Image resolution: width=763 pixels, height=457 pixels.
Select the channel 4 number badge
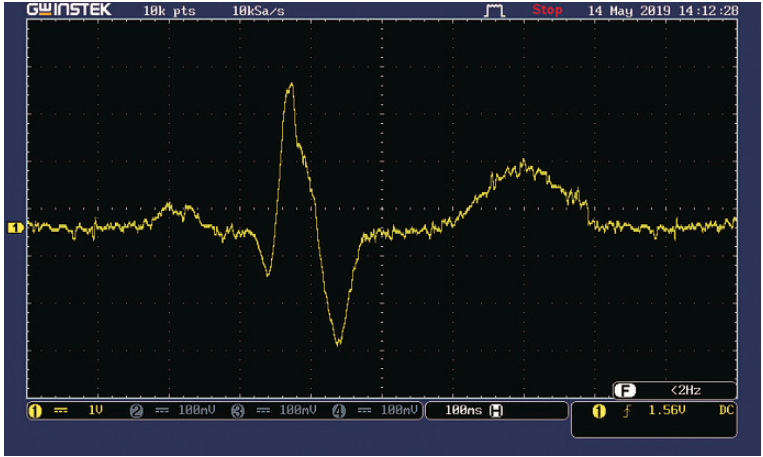[x=339, y=411]
